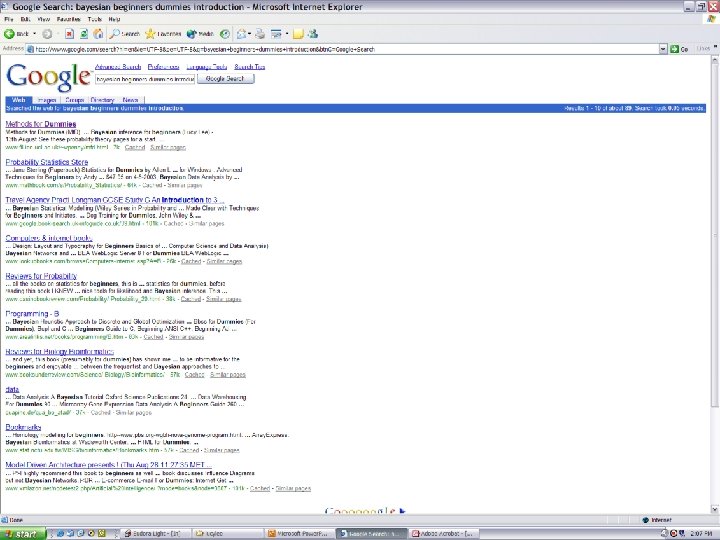Open the History clock icon

tap(225, 34)
